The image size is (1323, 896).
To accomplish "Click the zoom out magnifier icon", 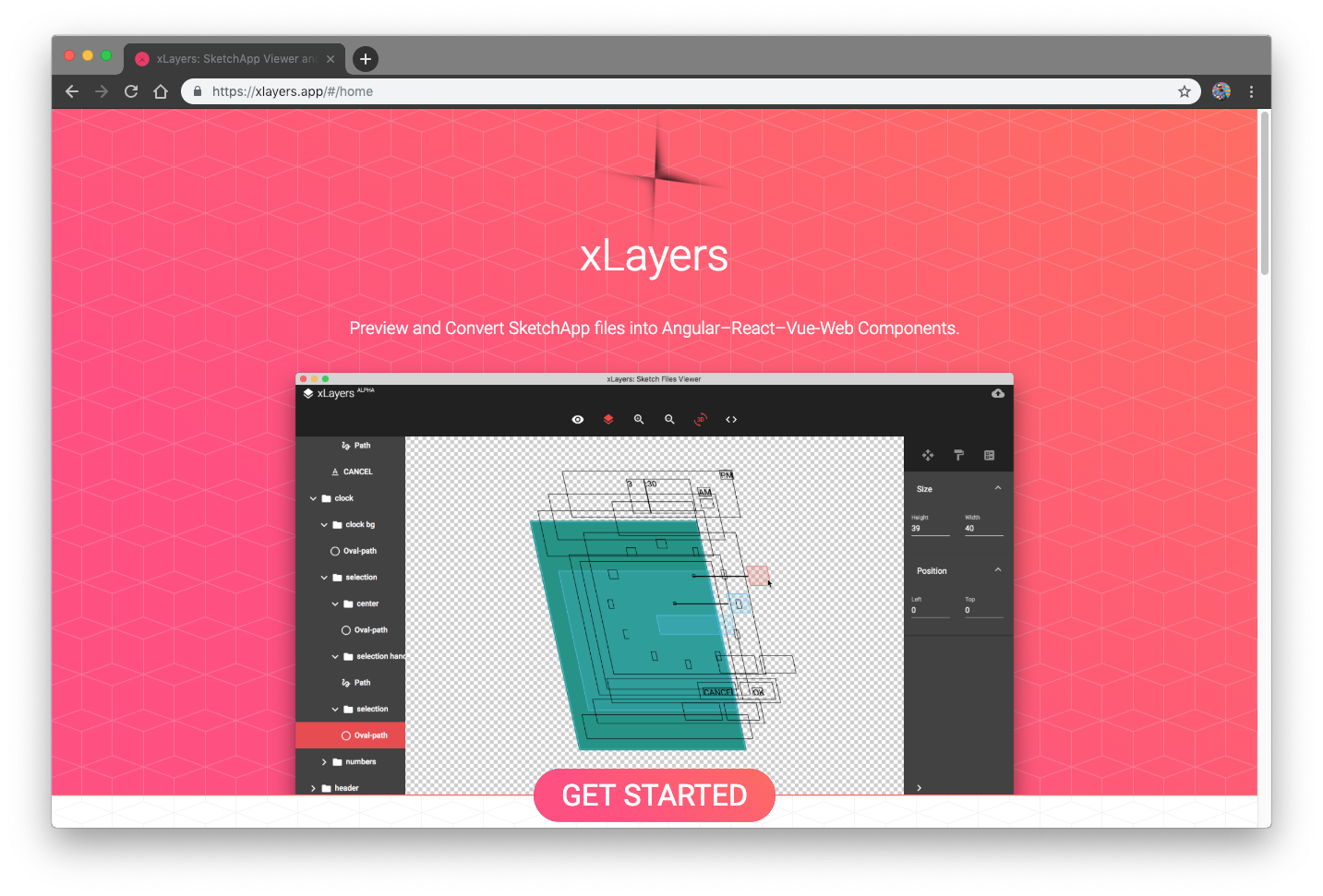I will (669, 419).
